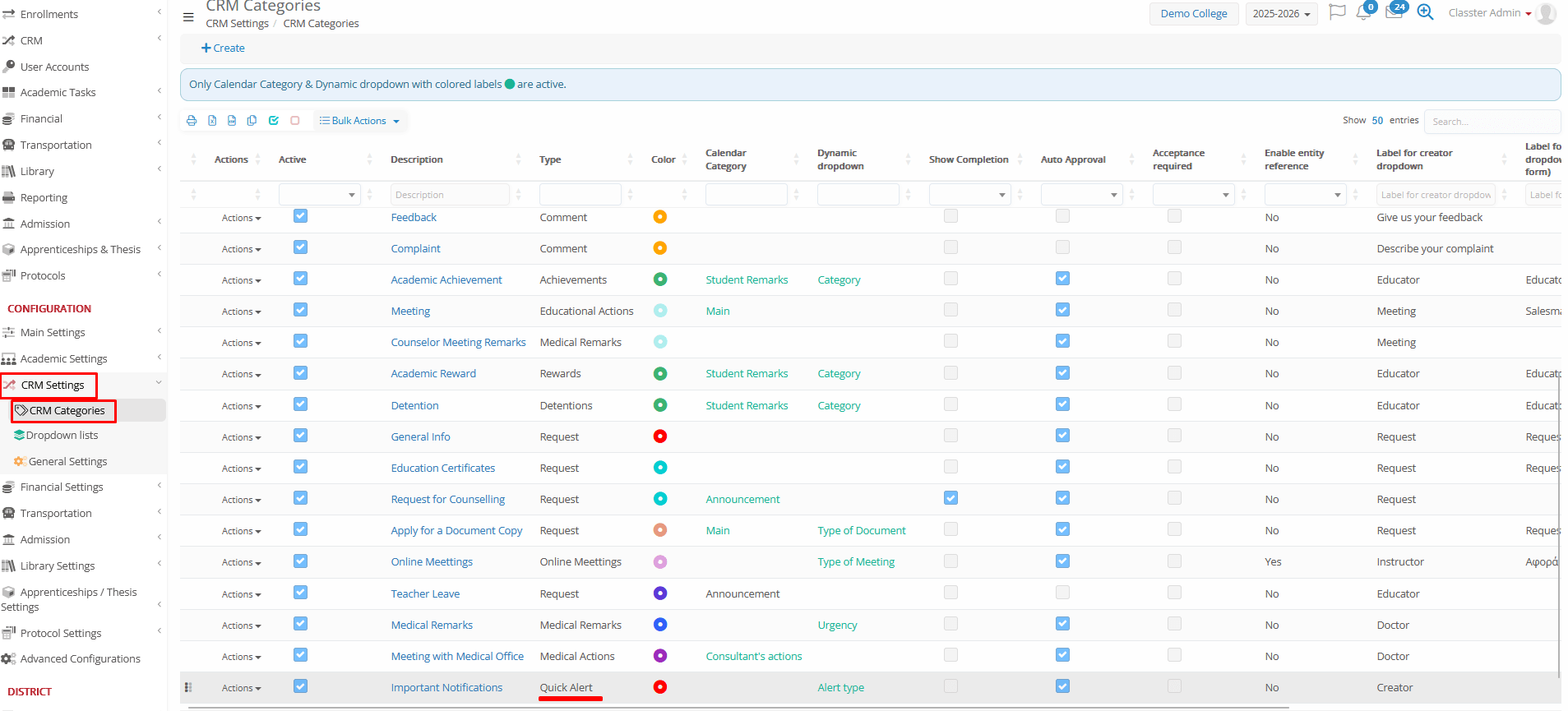This screenshot has height=711, width=1568.
Task: Expand Actions menu for Detention row
Action: tap(241, 406)
